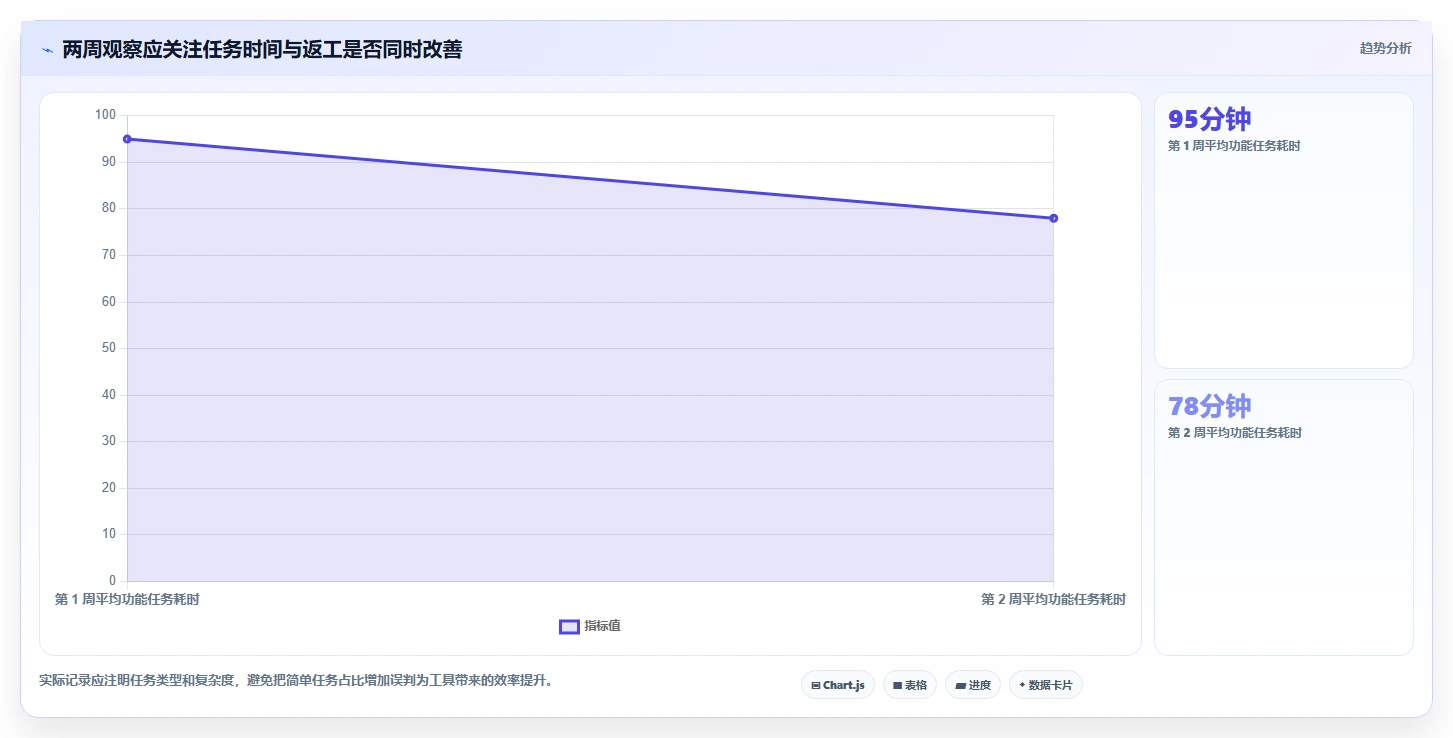
Task: Click the icon in the Chart.js tag
Action: tap(816, 685)
